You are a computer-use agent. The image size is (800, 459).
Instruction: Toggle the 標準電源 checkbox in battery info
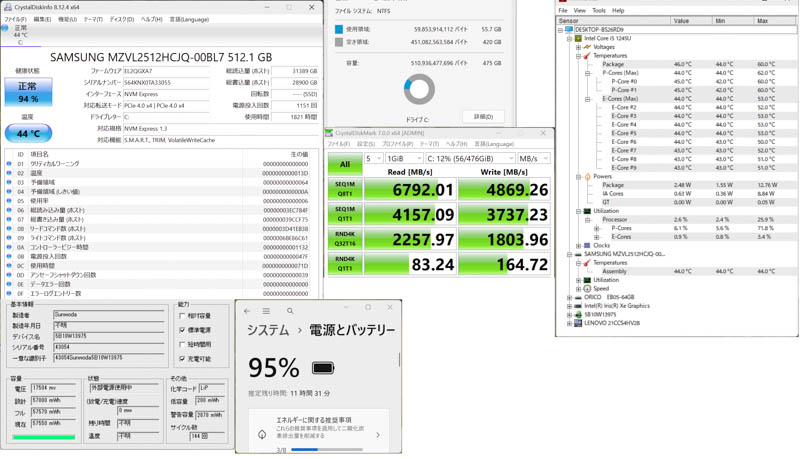point(182,330)
